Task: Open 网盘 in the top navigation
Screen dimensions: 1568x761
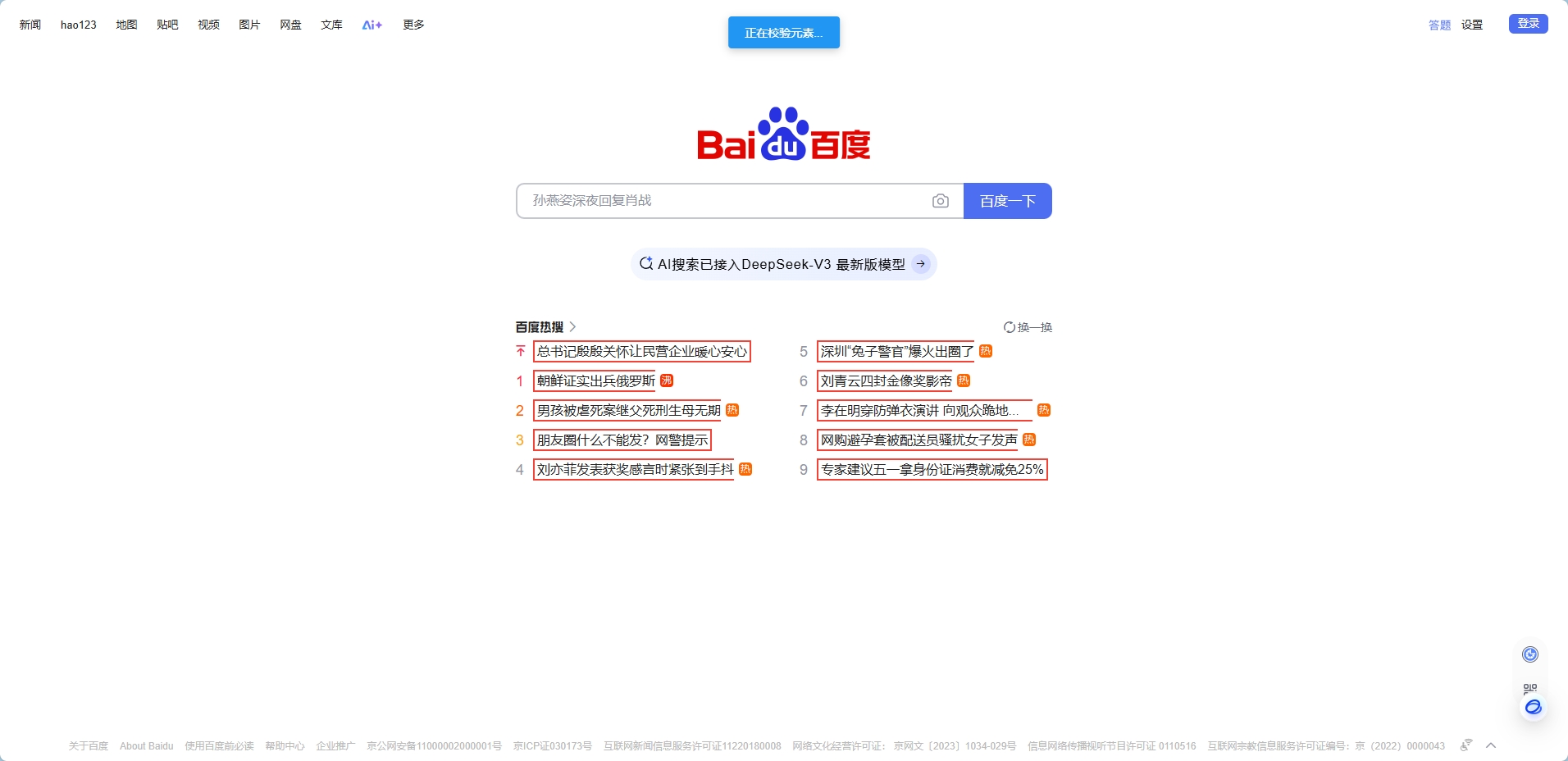Action: point(290,25)
